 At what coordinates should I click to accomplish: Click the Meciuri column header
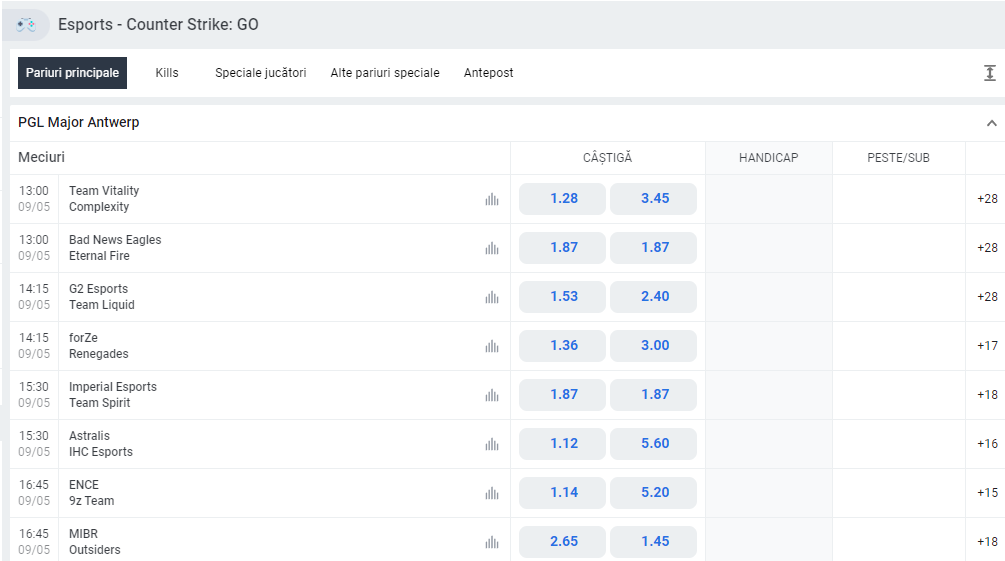click(x=42, y=157)
